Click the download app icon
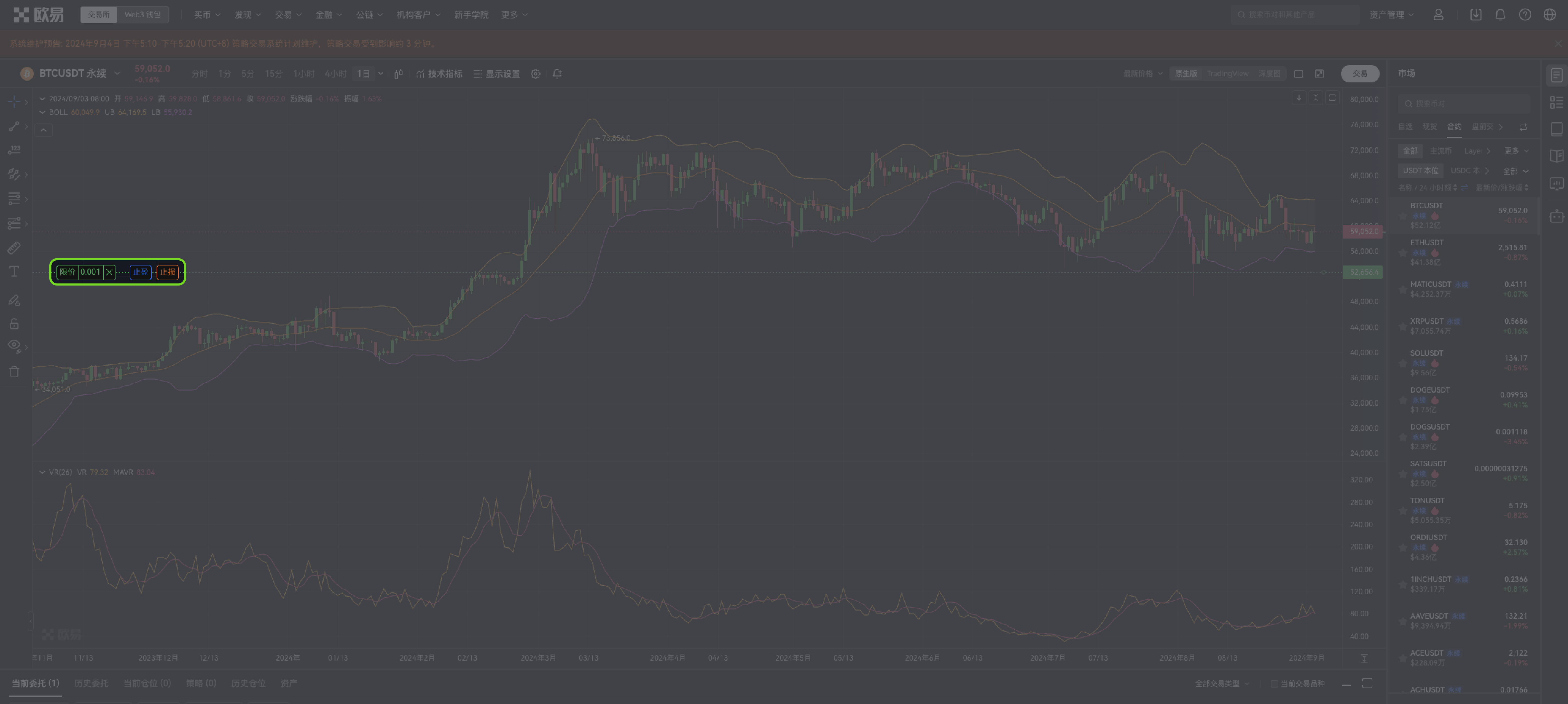Viewport: 1568px width, 704px height. (1476, 15)
